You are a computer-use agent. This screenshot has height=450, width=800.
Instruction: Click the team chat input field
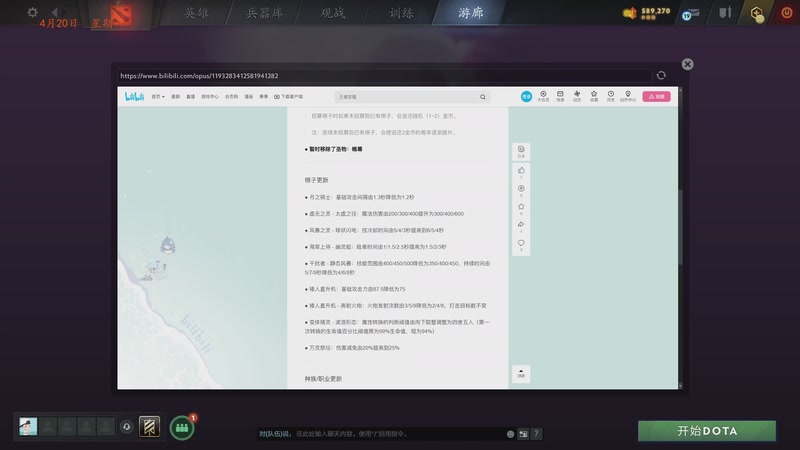(380, 434)
